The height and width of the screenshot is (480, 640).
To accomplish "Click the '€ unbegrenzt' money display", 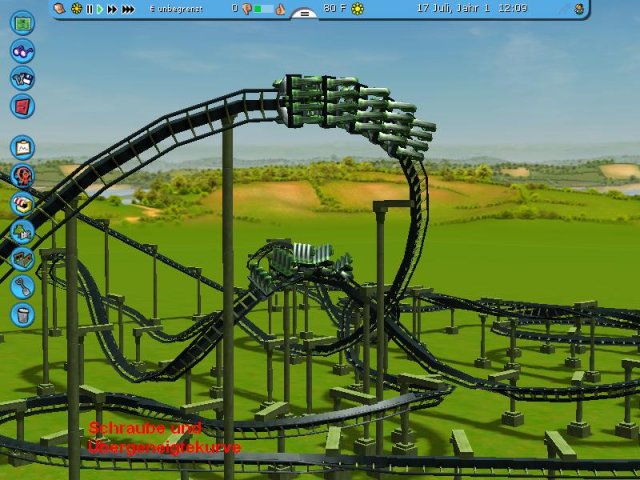I will click(x=176, y=9).
